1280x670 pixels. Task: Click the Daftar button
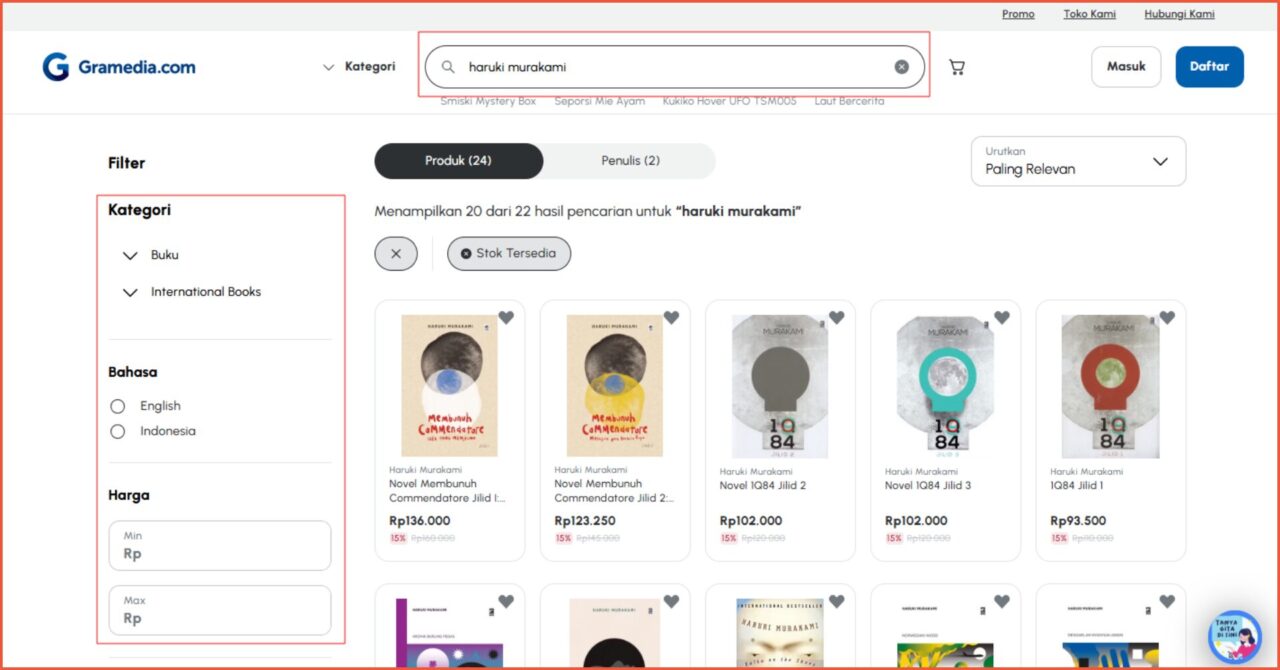(1209, 67)
